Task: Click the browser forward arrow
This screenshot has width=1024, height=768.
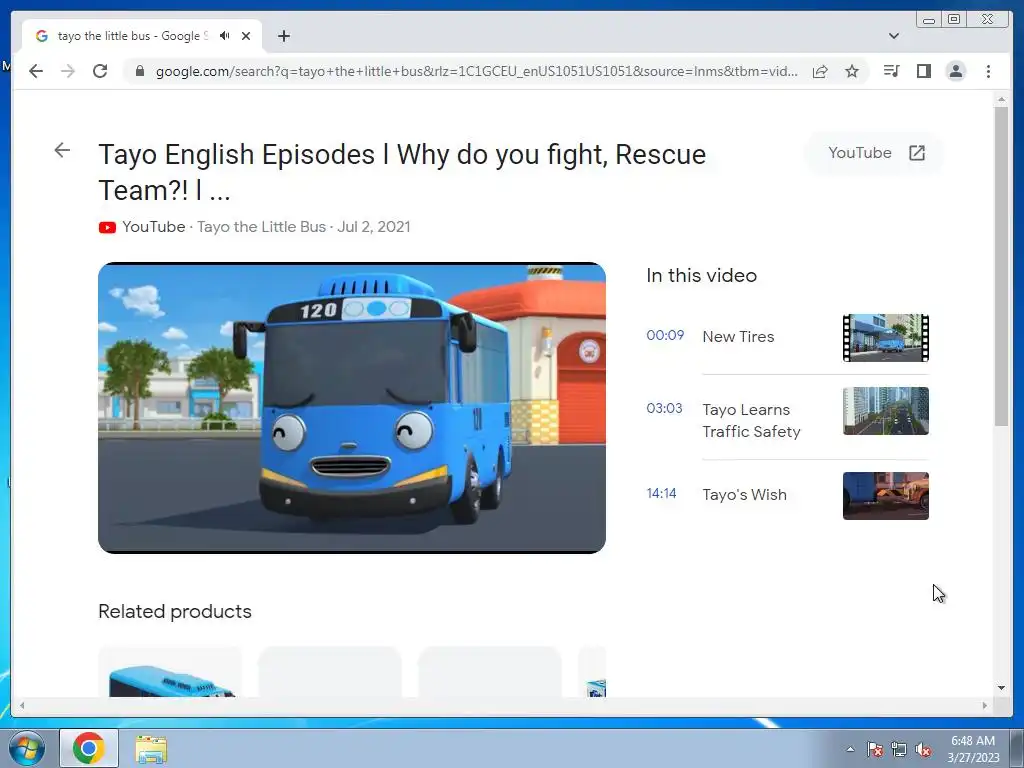Action: [x=68, y=71]
